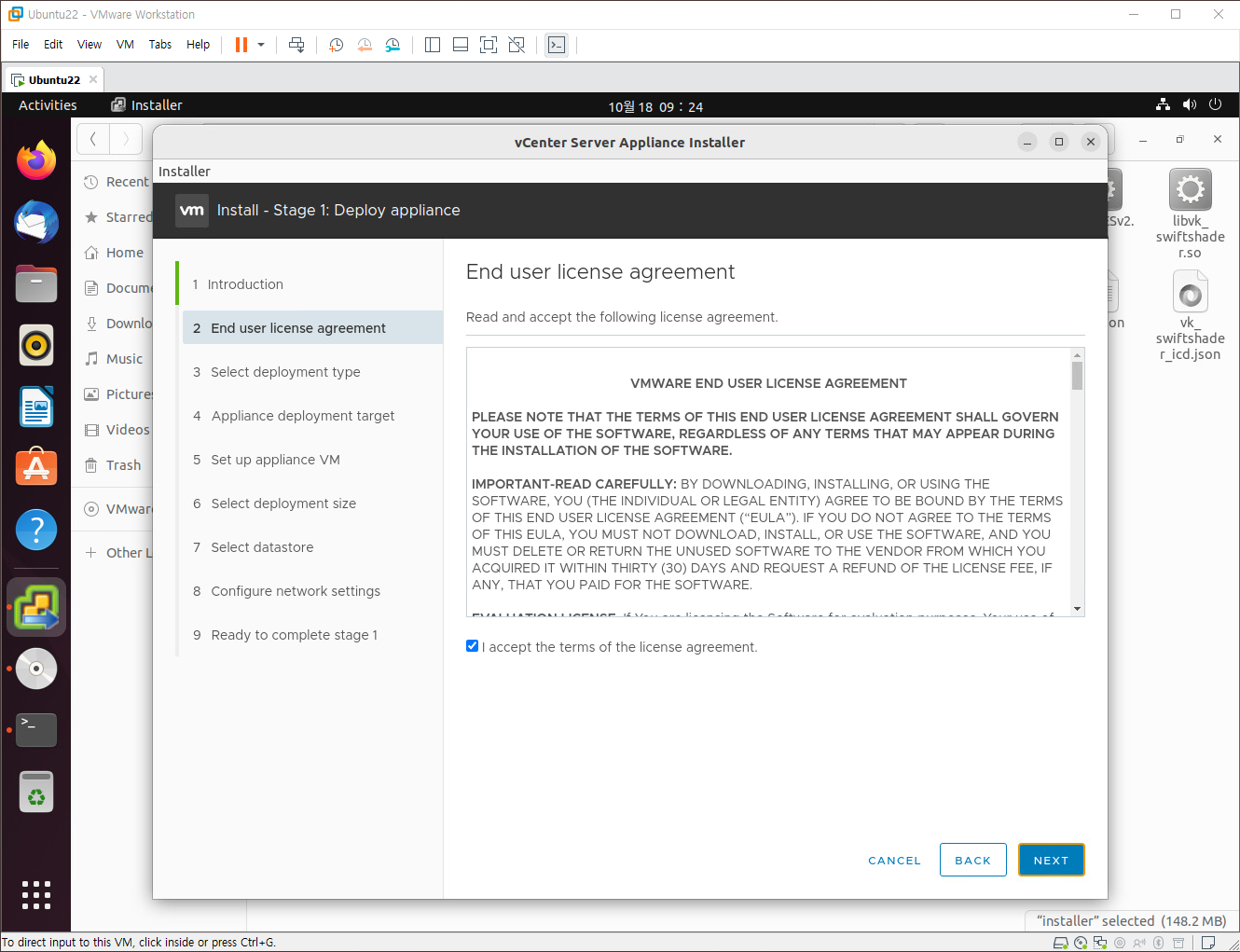The height and width of the screenshot is (952, 1240).
Task: Click the VMware hard disk status icon
Action: (x=1061, y=943)
